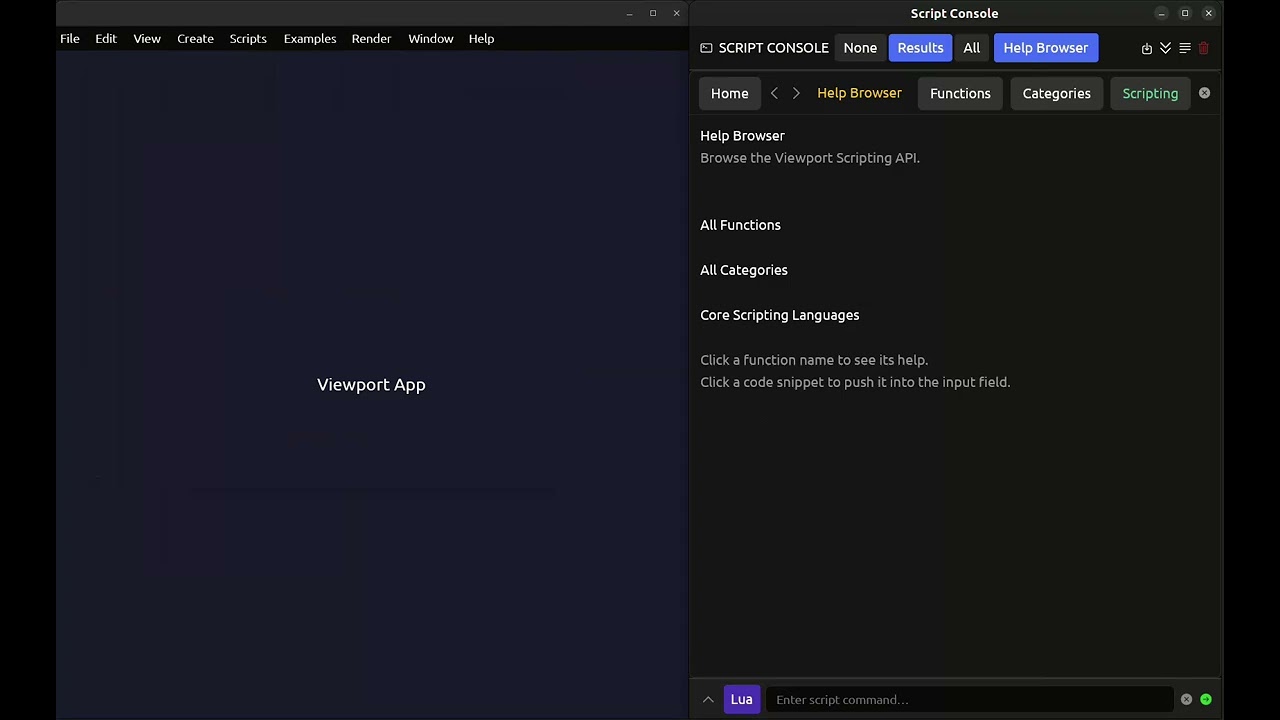Click the red trash clear-console icon
The height and width of the screenshot is (720, 1280).
pos(1204,48)
